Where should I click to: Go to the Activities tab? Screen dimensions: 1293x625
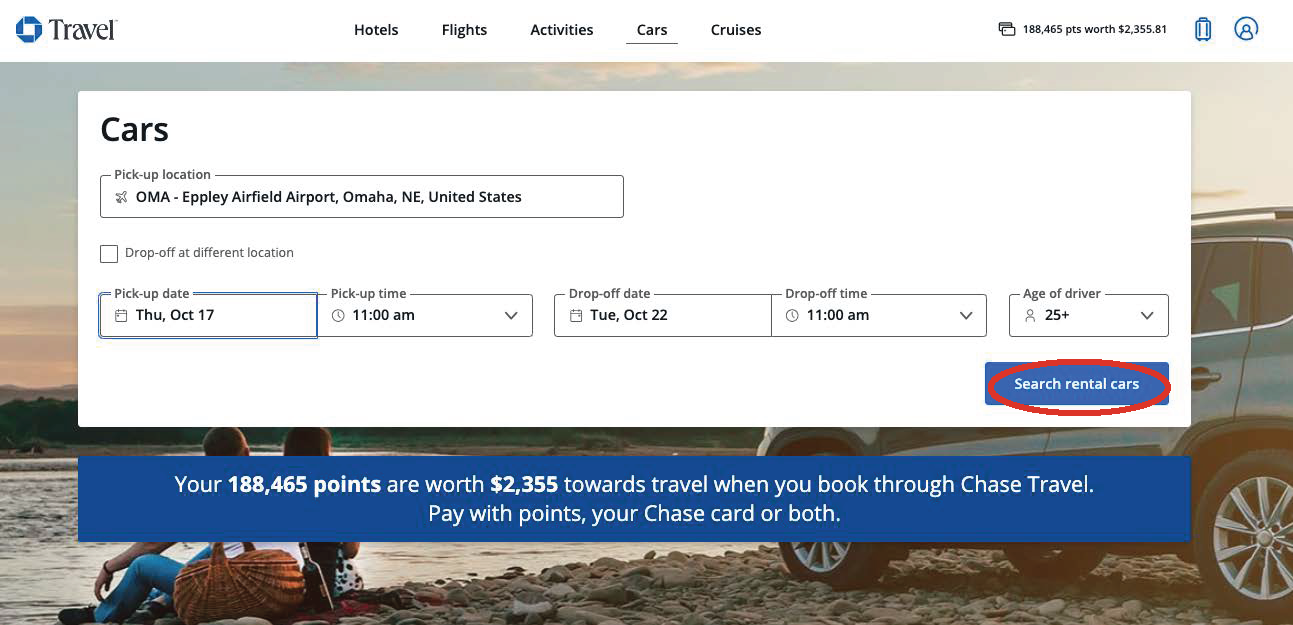(x=562, y=30)
